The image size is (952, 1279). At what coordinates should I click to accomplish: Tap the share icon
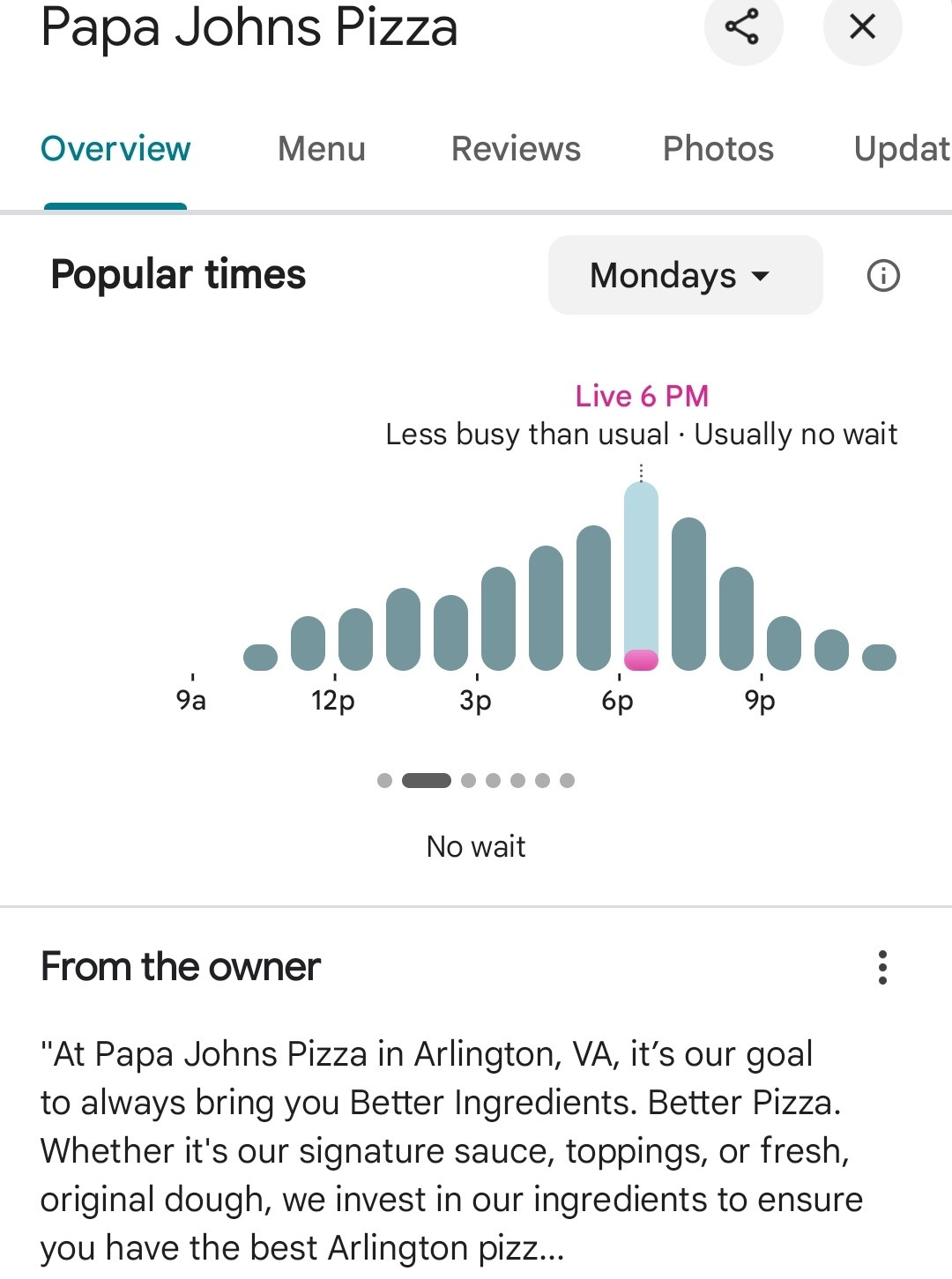click(x=742, y=26)
